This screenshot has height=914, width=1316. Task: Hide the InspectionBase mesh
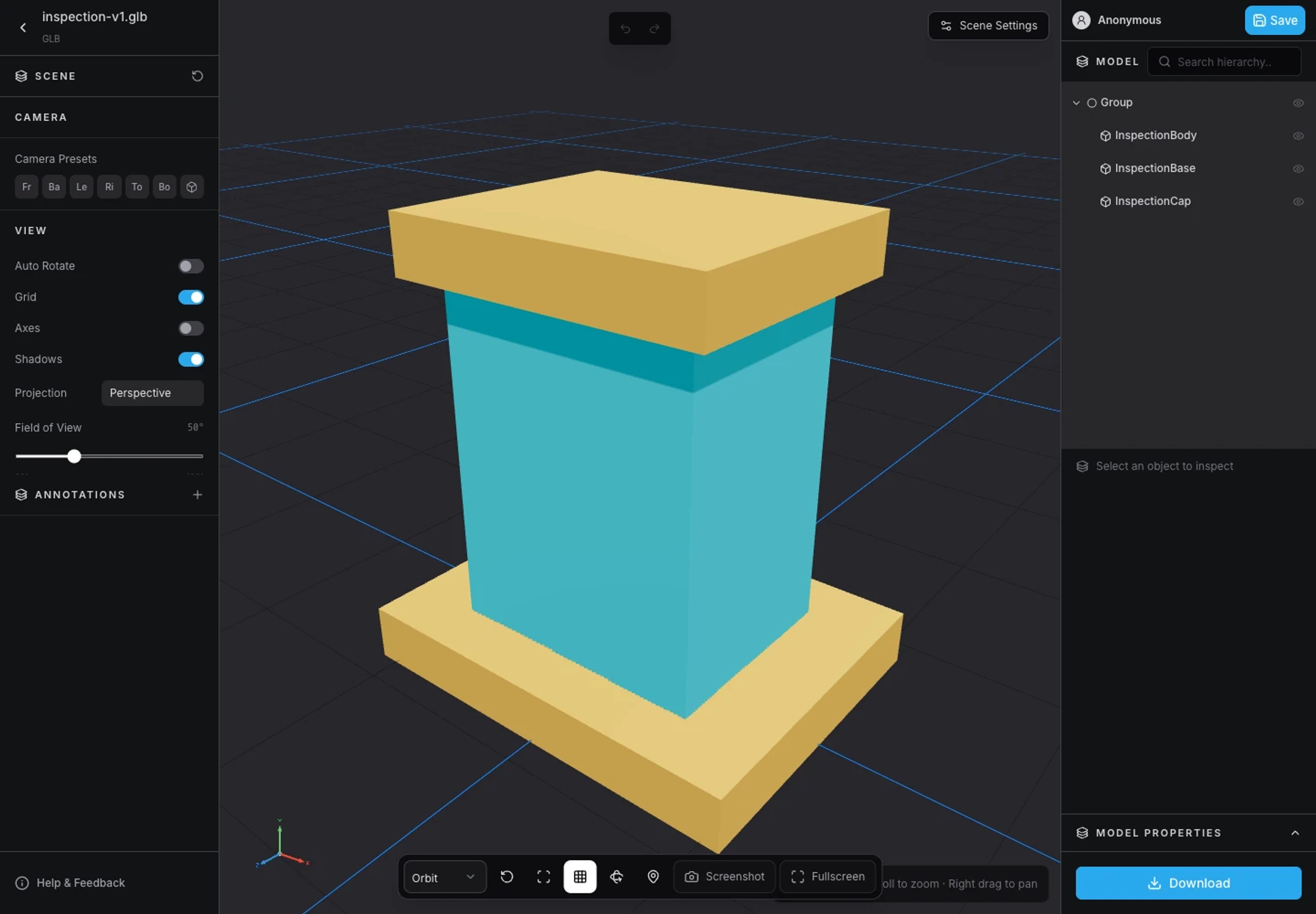[x=1298, y=169]
